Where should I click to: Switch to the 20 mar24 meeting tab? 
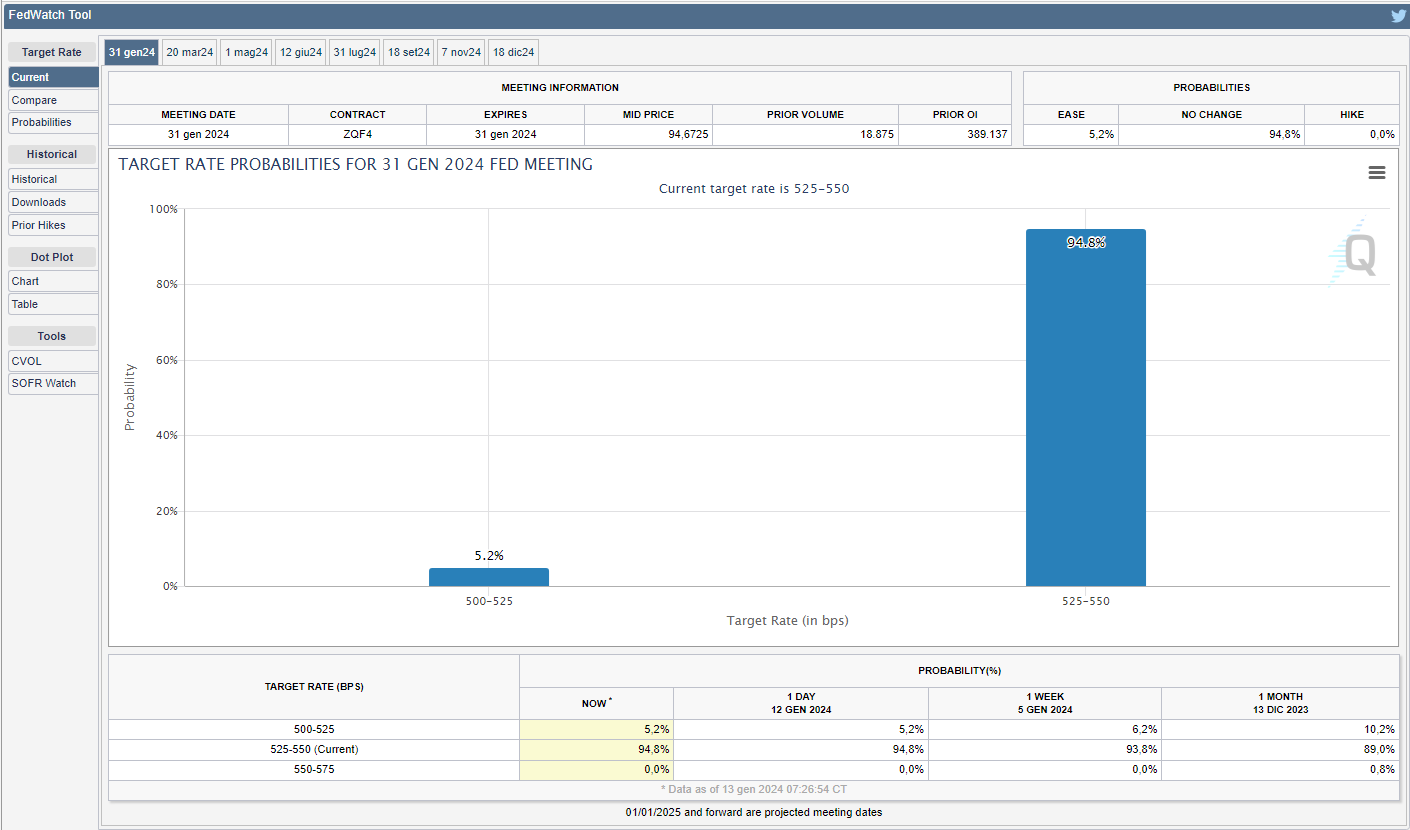[189, 52]
